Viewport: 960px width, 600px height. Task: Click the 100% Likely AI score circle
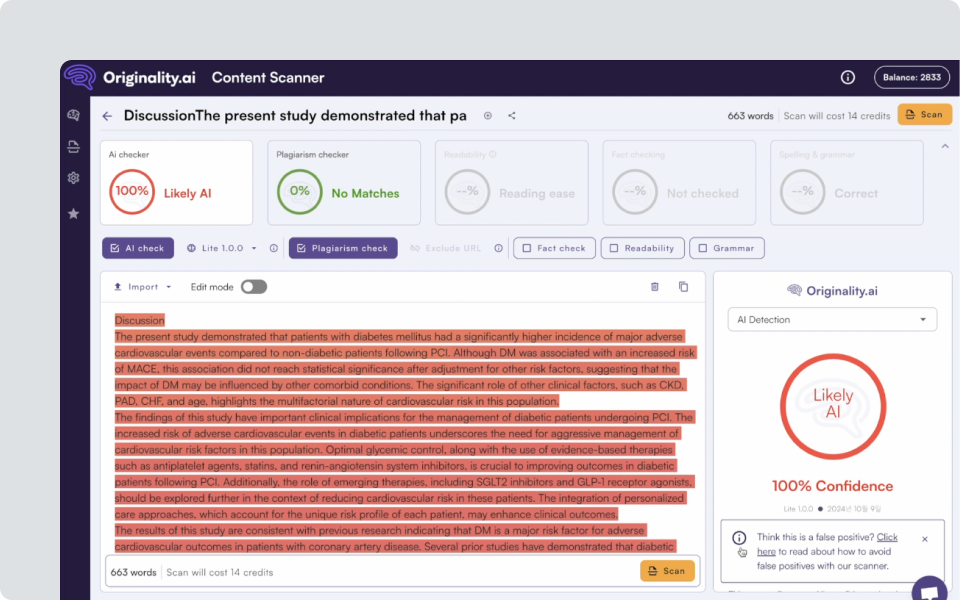pos(132,192)
